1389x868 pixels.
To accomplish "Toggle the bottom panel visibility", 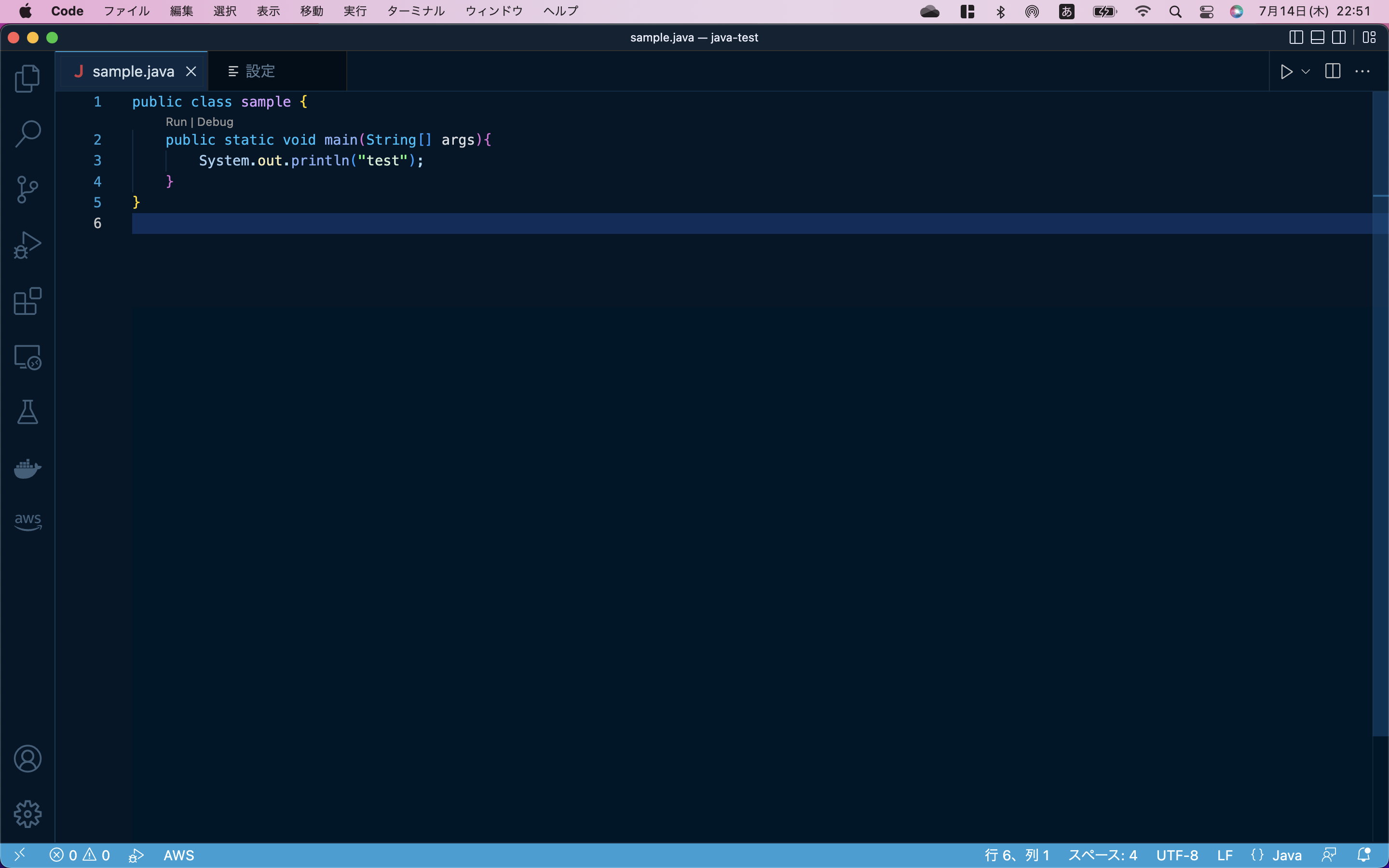I will 1317,37.
